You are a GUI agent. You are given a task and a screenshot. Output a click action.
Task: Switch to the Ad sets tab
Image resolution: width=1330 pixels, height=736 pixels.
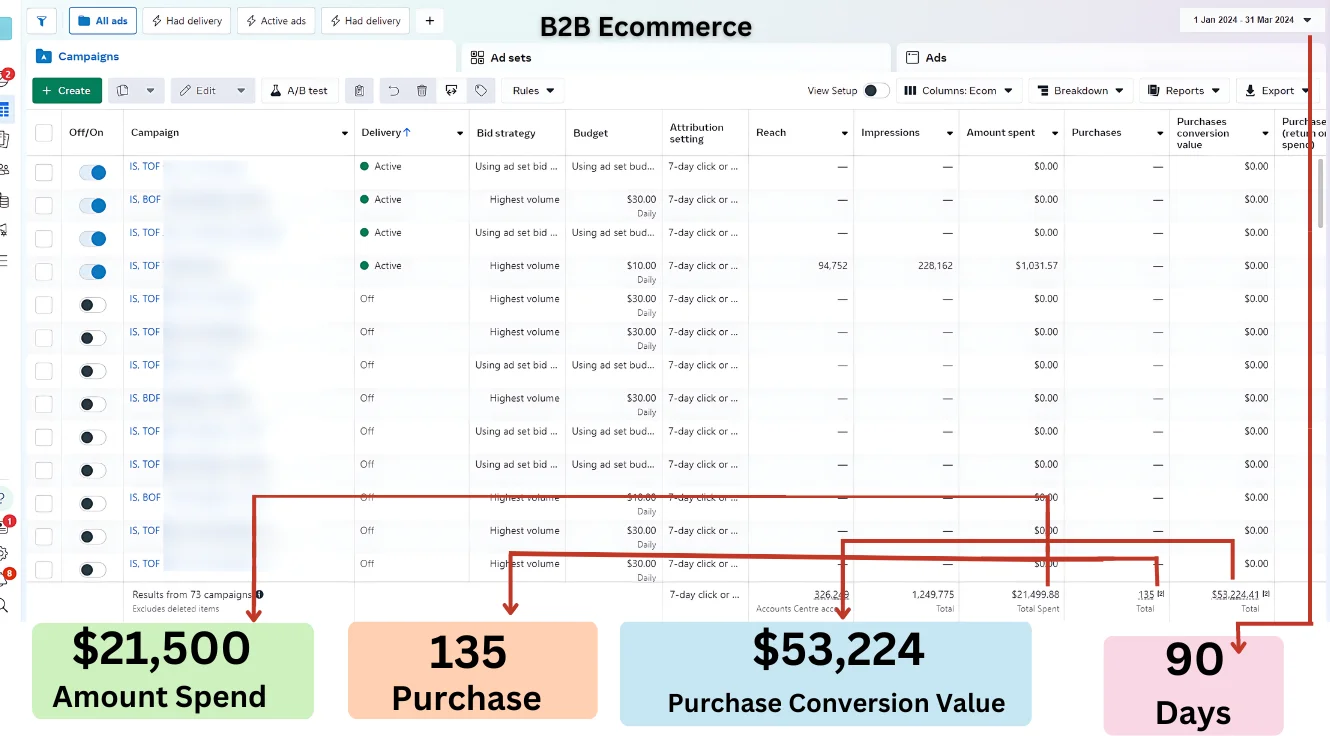[x=501, y=58]
